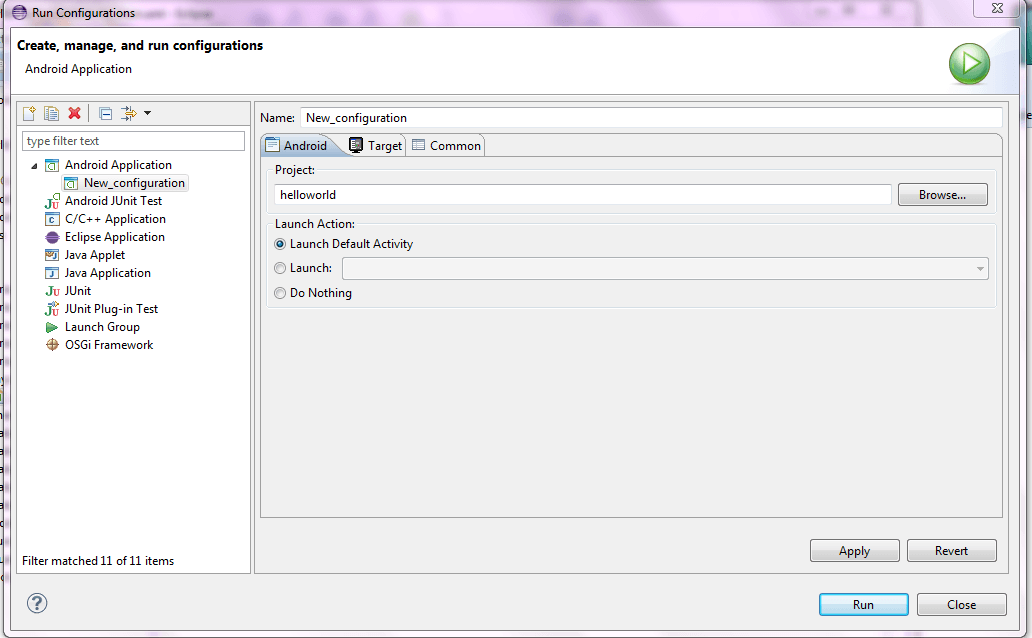Viewport: 1032px width, 638px height.
Task: Click the green Run icon in header
Action: [968, 64]
